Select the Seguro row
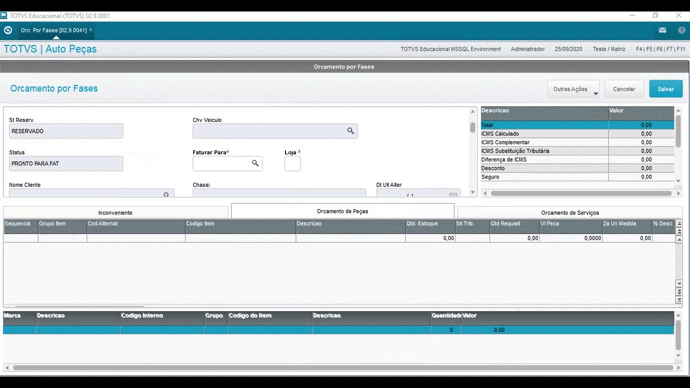 577,177
